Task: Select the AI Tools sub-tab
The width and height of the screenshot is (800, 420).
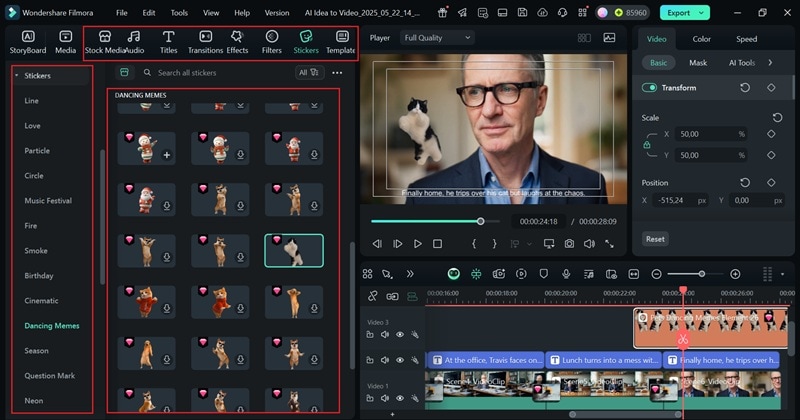Action: (x=742, y=62)
